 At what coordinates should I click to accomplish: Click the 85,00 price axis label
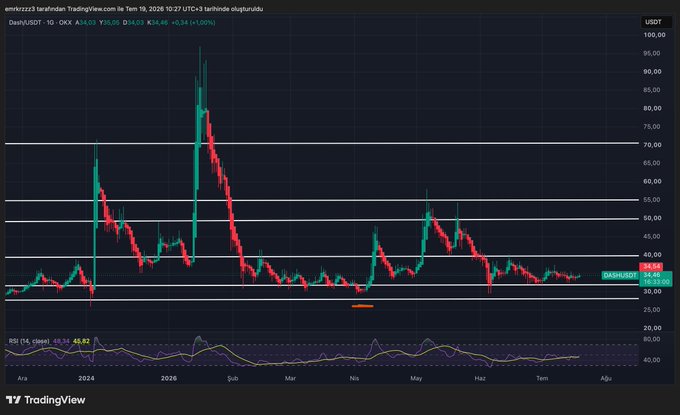click(x=652, y=90)
